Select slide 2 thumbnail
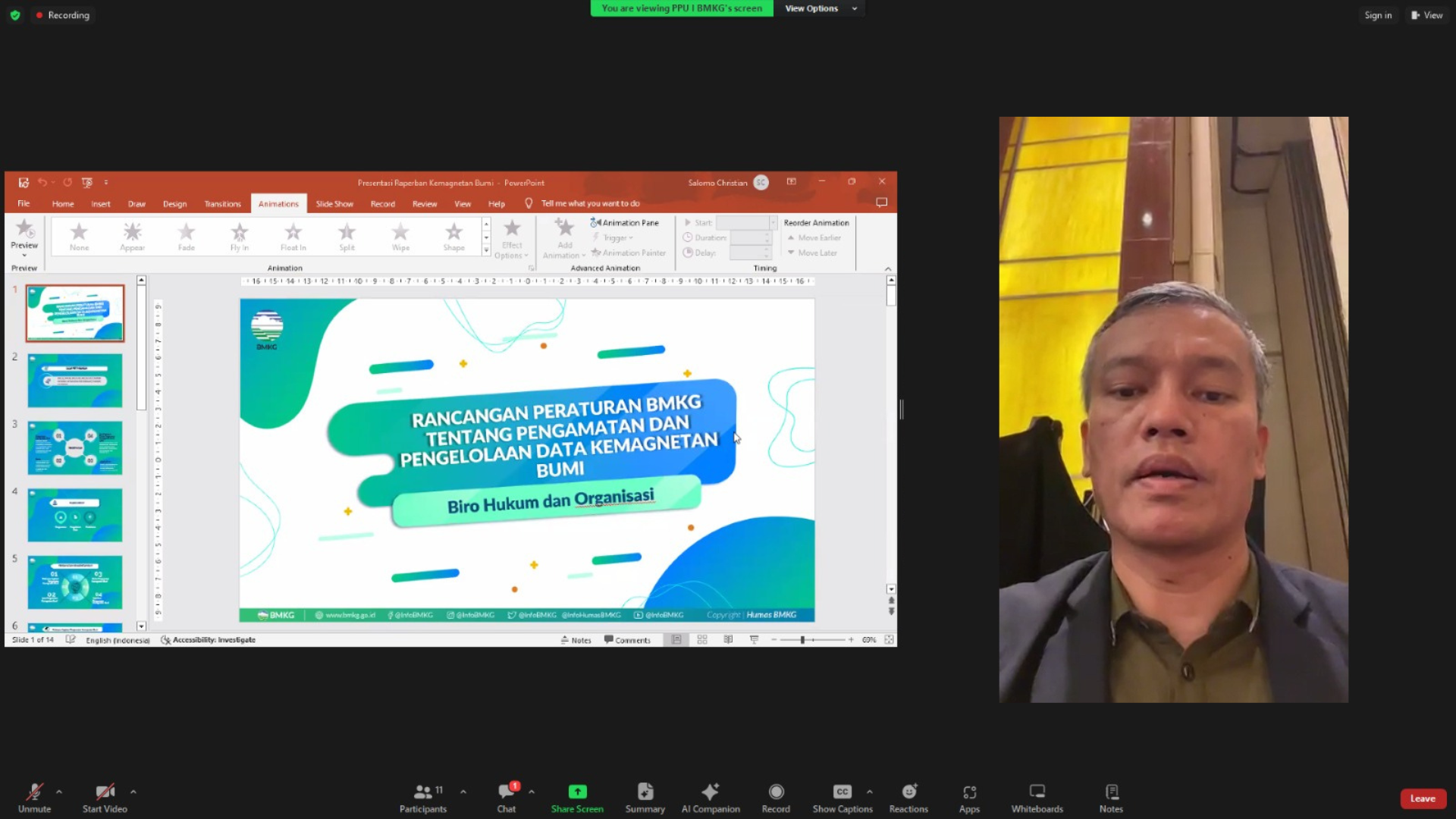1456x819 pixels. (x=75, y=381)
